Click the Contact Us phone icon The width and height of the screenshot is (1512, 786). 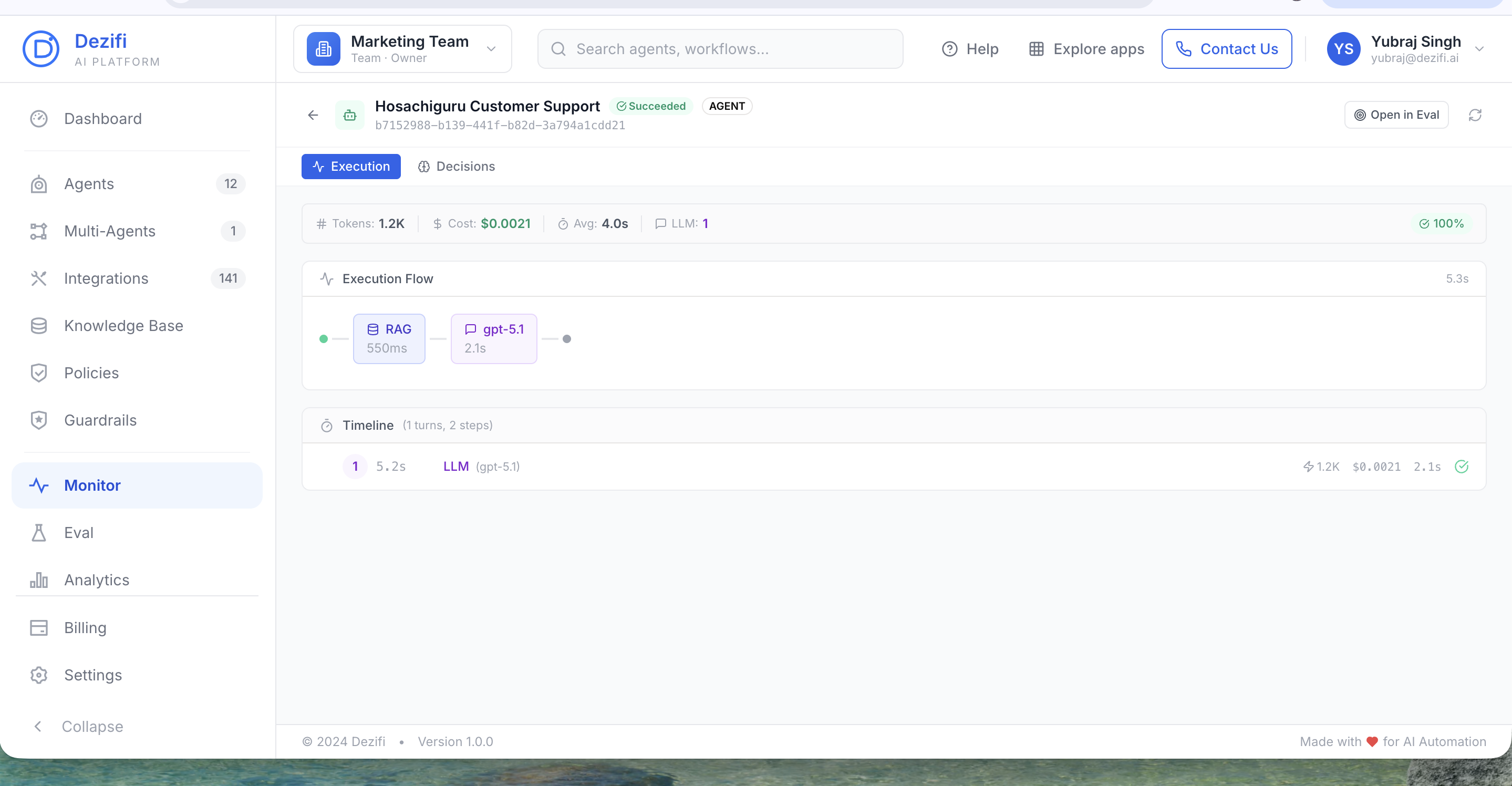(1184, 49)
